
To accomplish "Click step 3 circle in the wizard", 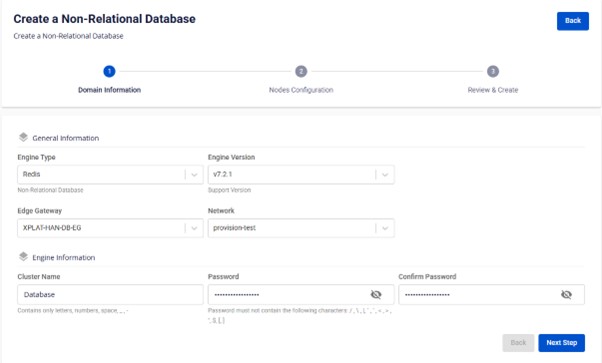I will [493, 71].
